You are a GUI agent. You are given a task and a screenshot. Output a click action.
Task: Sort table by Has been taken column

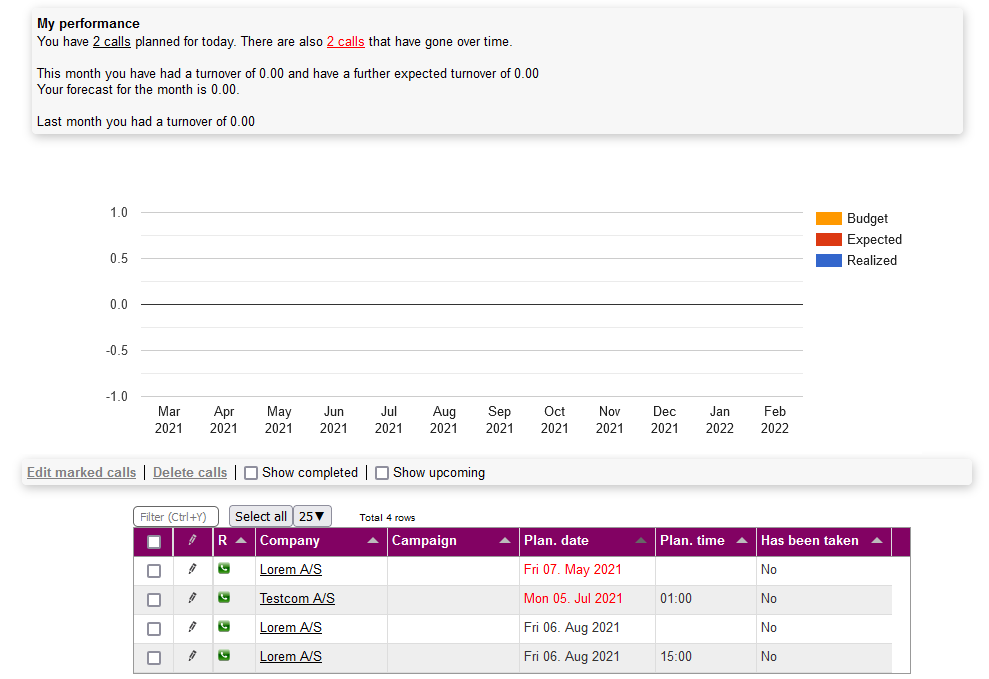[x=877, y=541]
